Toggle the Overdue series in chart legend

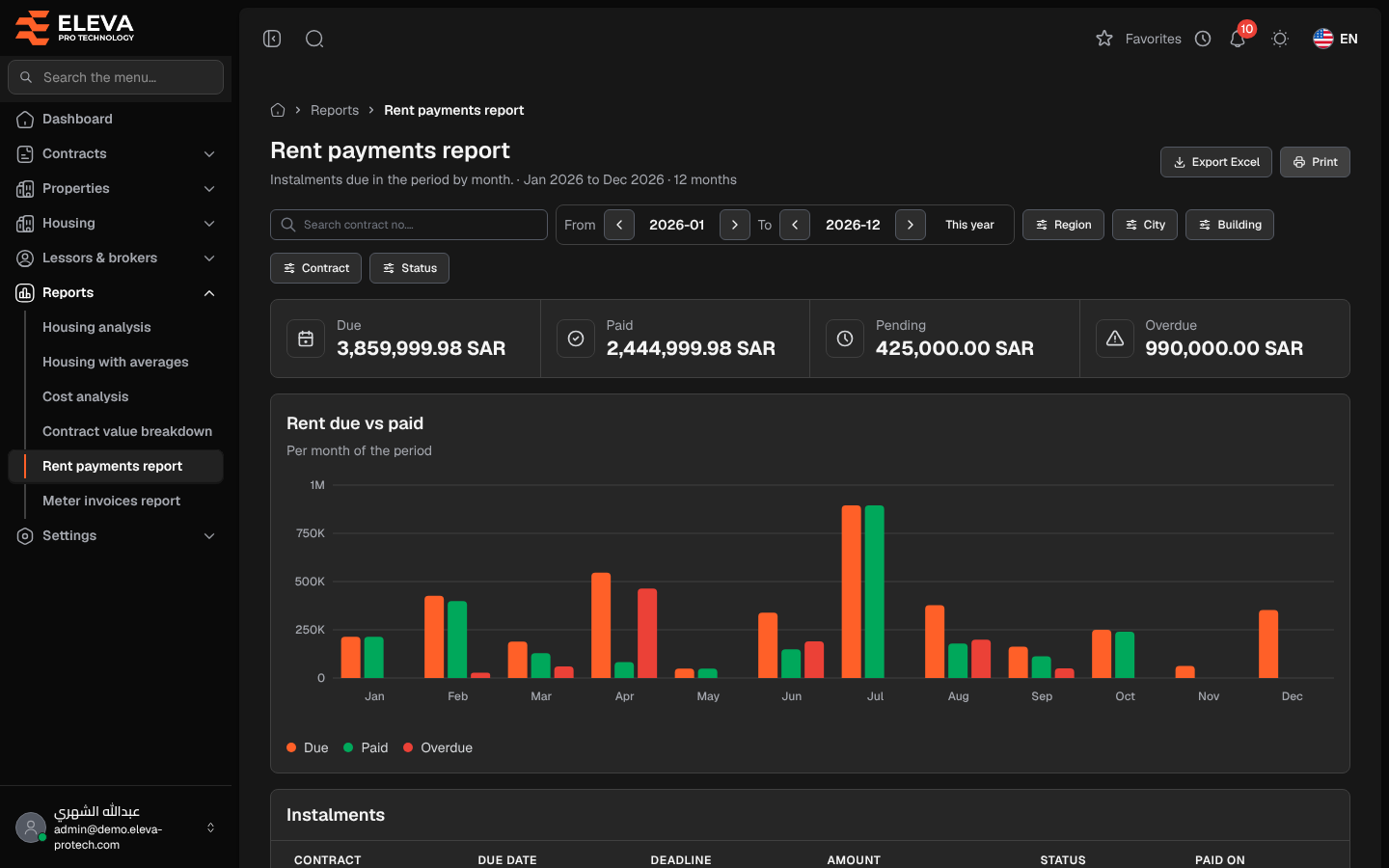(x=438, y=747)
